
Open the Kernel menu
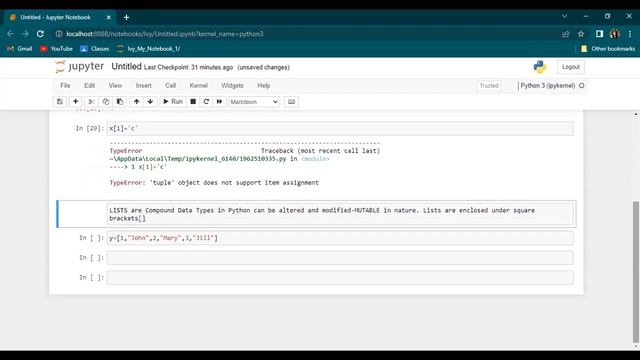tap(199, 86)
